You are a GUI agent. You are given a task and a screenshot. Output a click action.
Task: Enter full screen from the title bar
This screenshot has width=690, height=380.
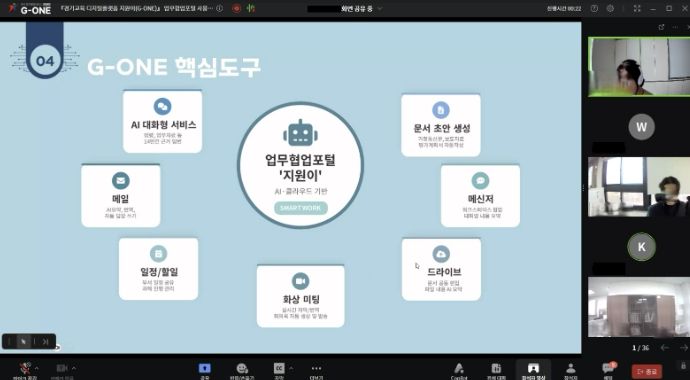tap(637, 8)
